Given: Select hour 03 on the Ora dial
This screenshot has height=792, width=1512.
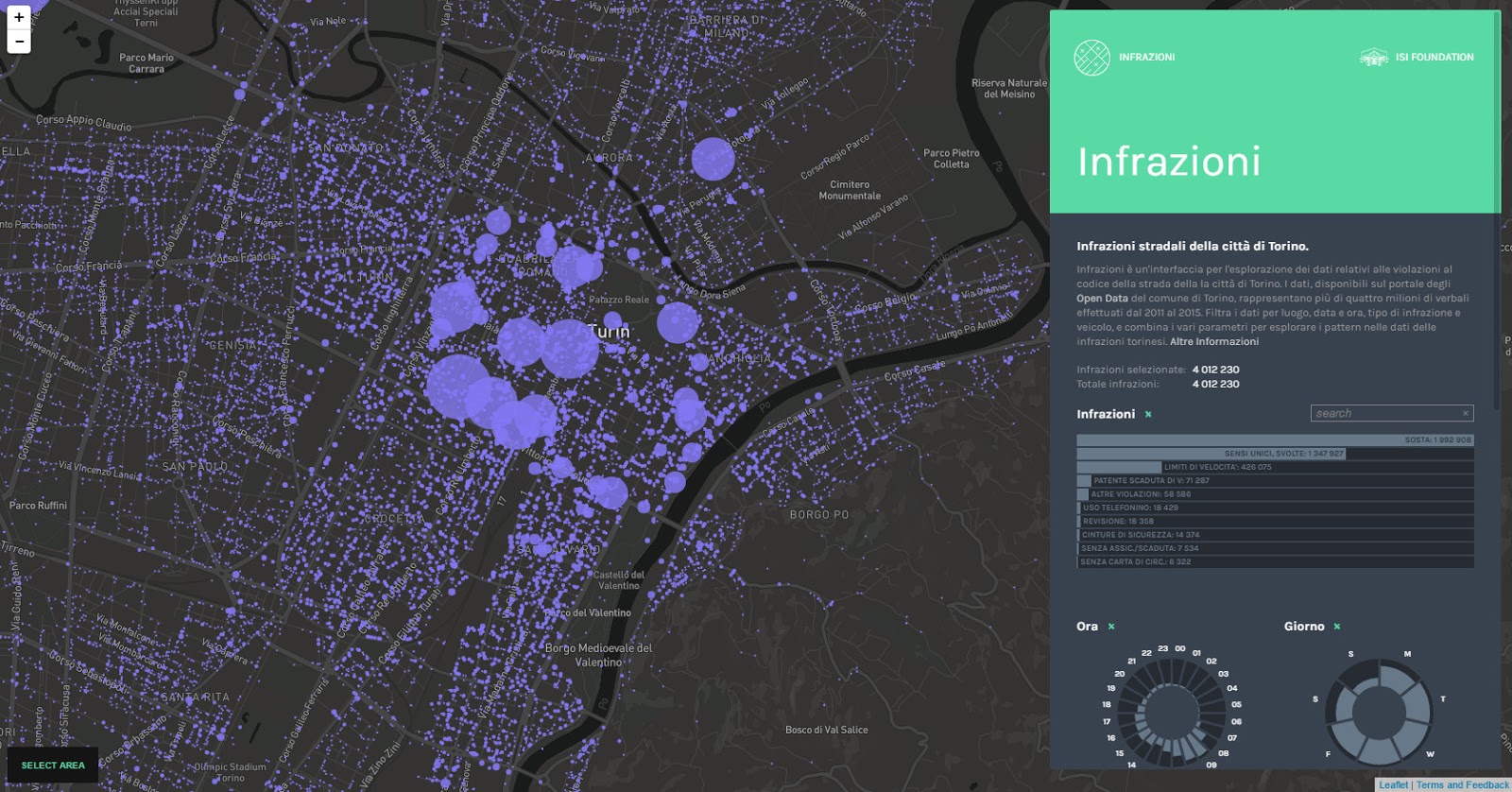Looking at the screenshot, I should pyautogui.click(x=1223, y=674).
